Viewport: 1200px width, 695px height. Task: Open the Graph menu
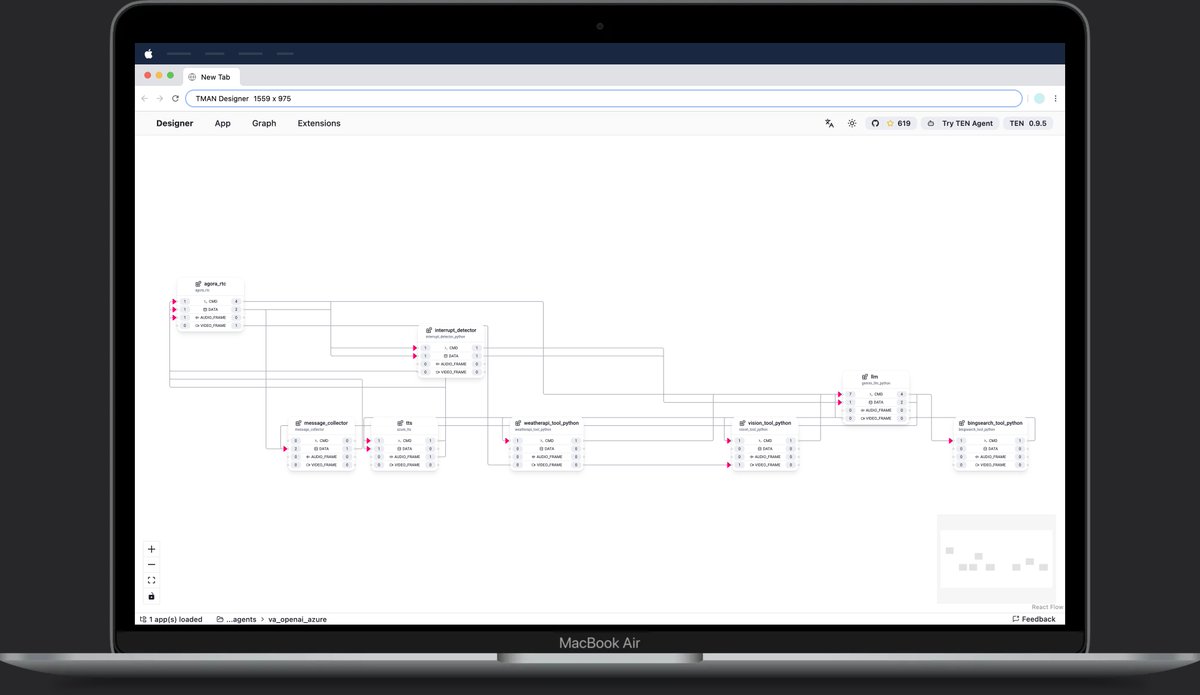[x=264, y=123]
